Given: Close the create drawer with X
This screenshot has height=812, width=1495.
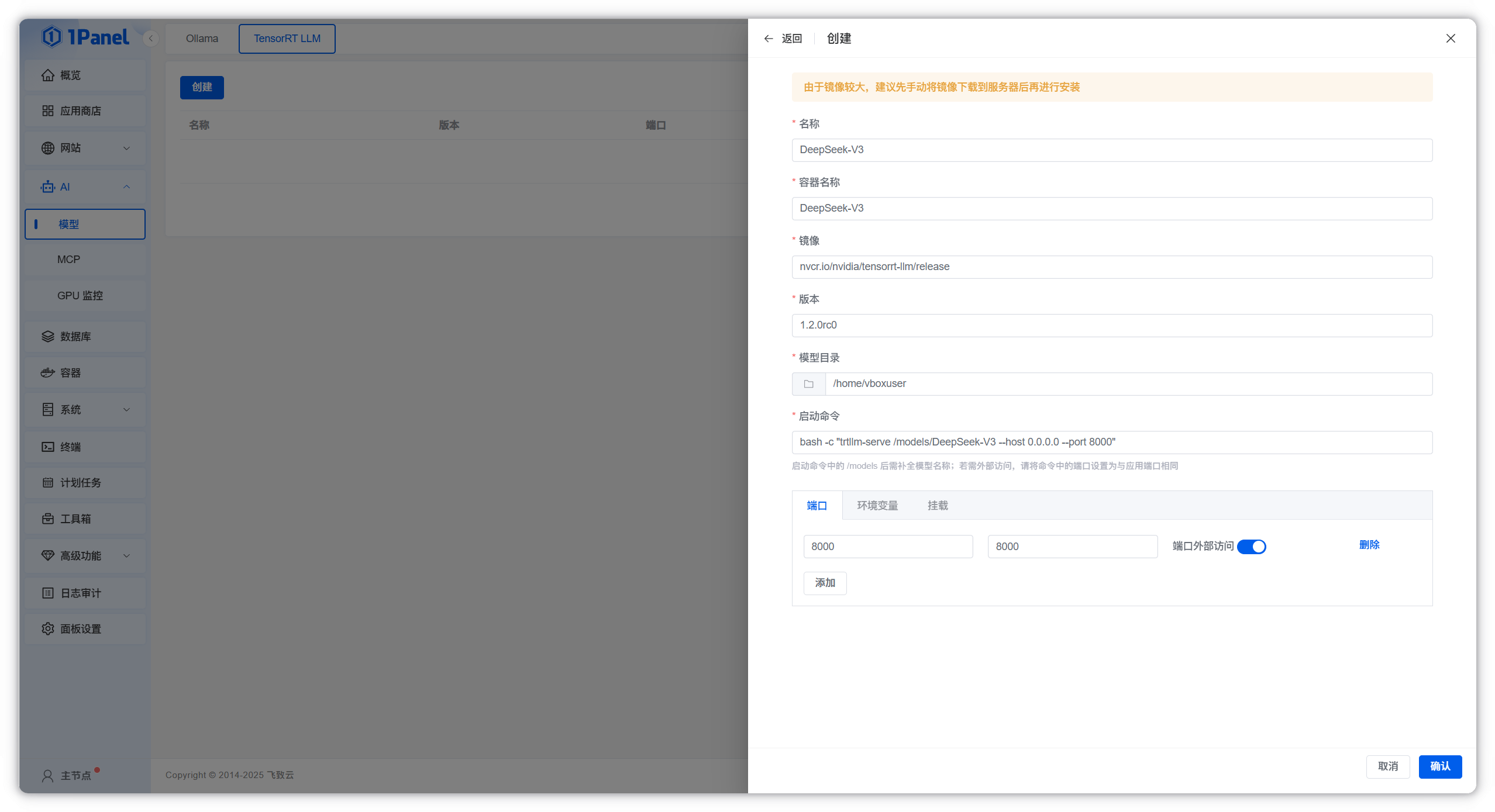Looking at the screenshot, I should pyautogui.click(x=1451, y=39).
